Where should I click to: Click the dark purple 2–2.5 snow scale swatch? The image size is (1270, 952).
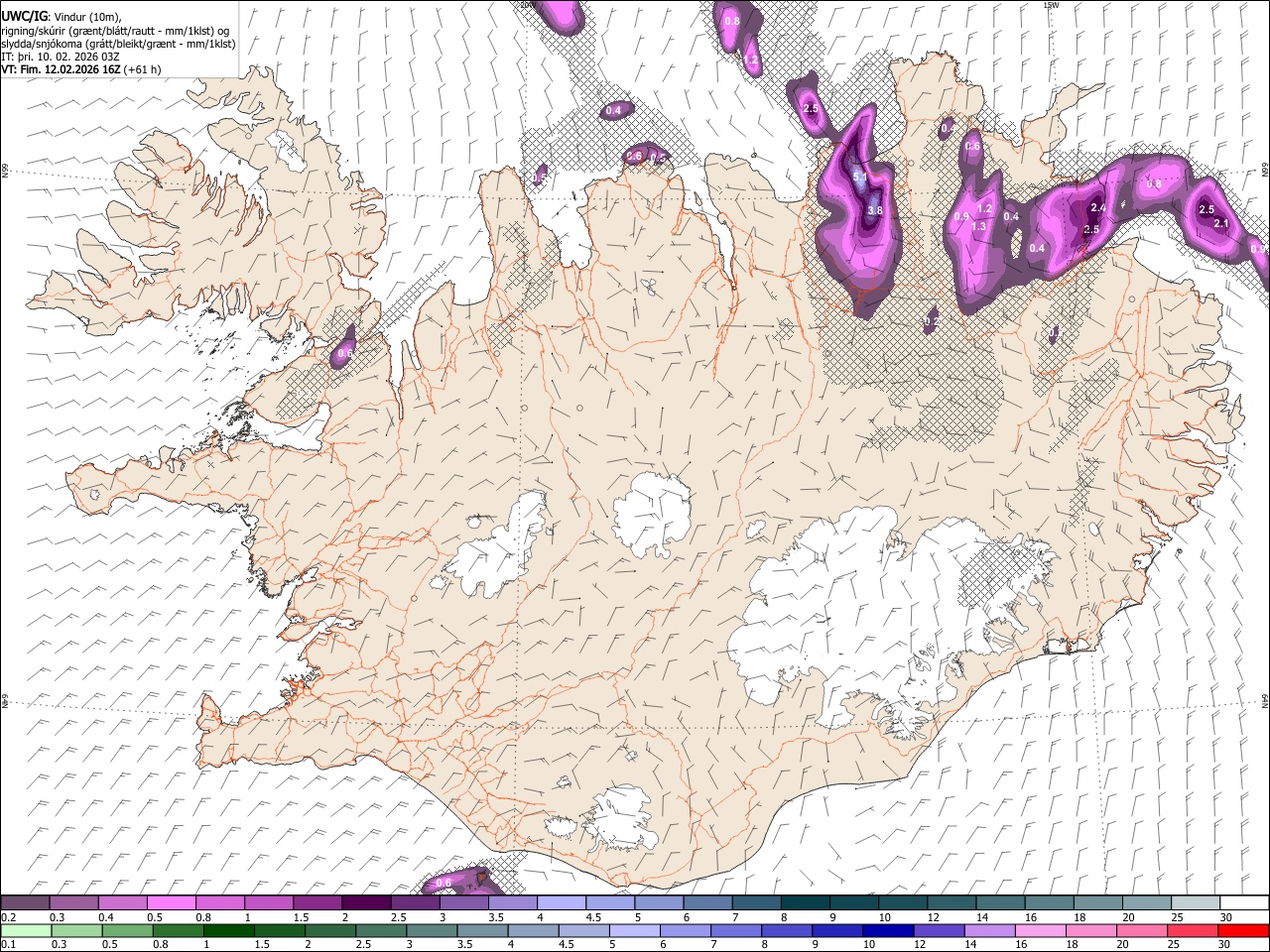coord(365,903)
